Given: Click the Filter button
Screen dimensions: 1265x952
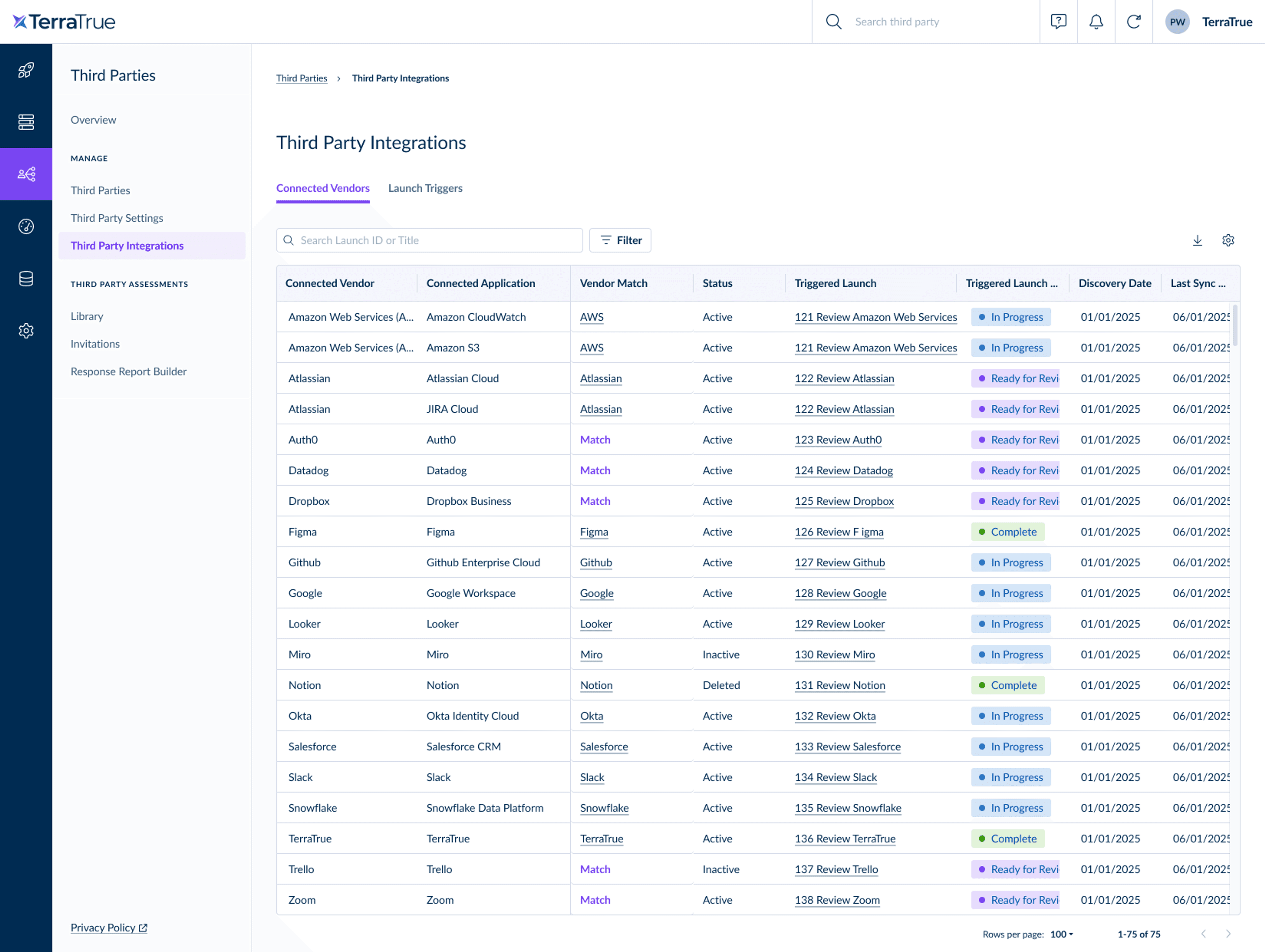Looking at the screenshot, I should (x=620, y=240).
